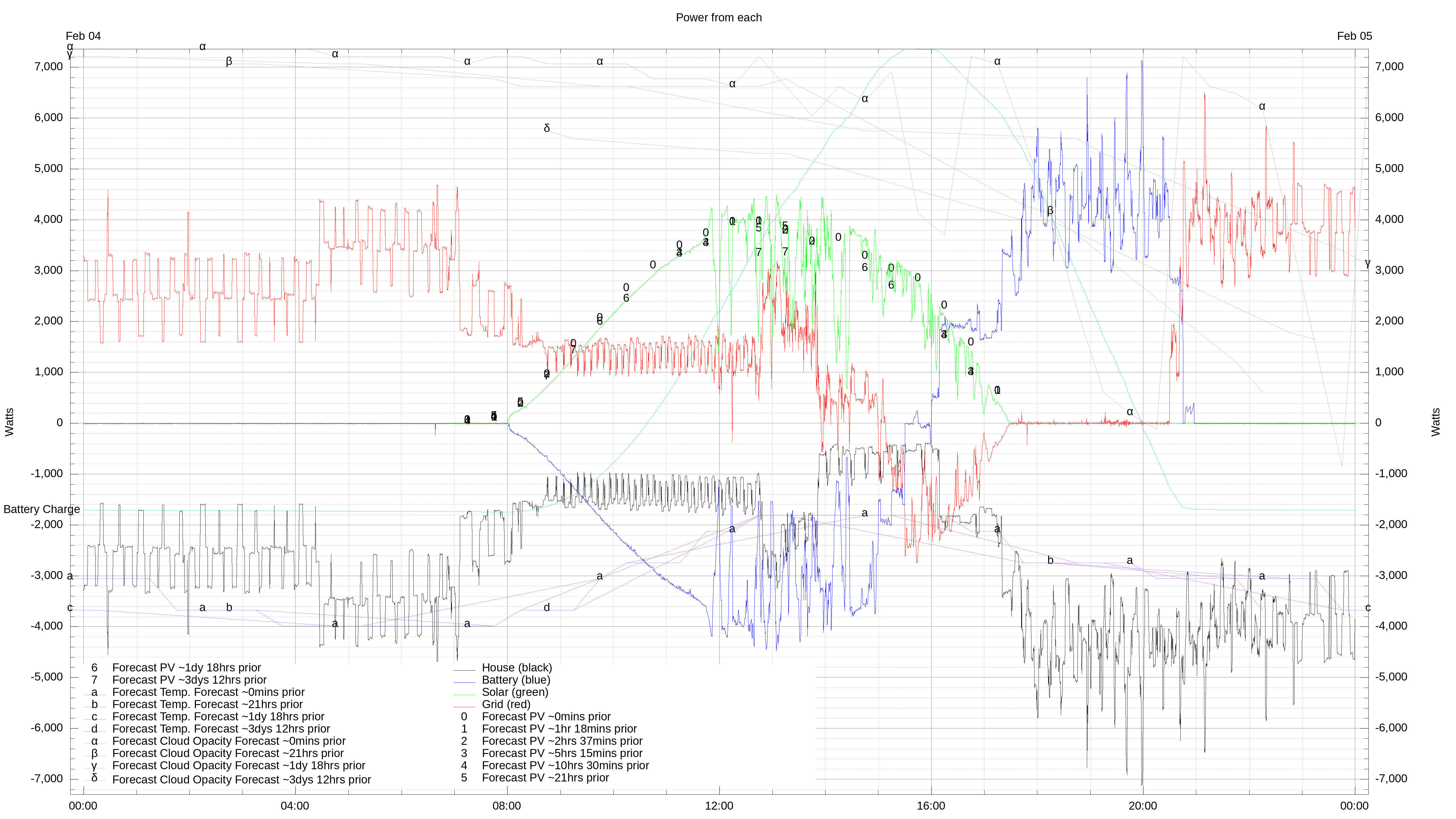Click legend 'Forecast Temp. Forecast ~21hrs prior'
Screen dimensions: 1456x819
coord(207,704)
